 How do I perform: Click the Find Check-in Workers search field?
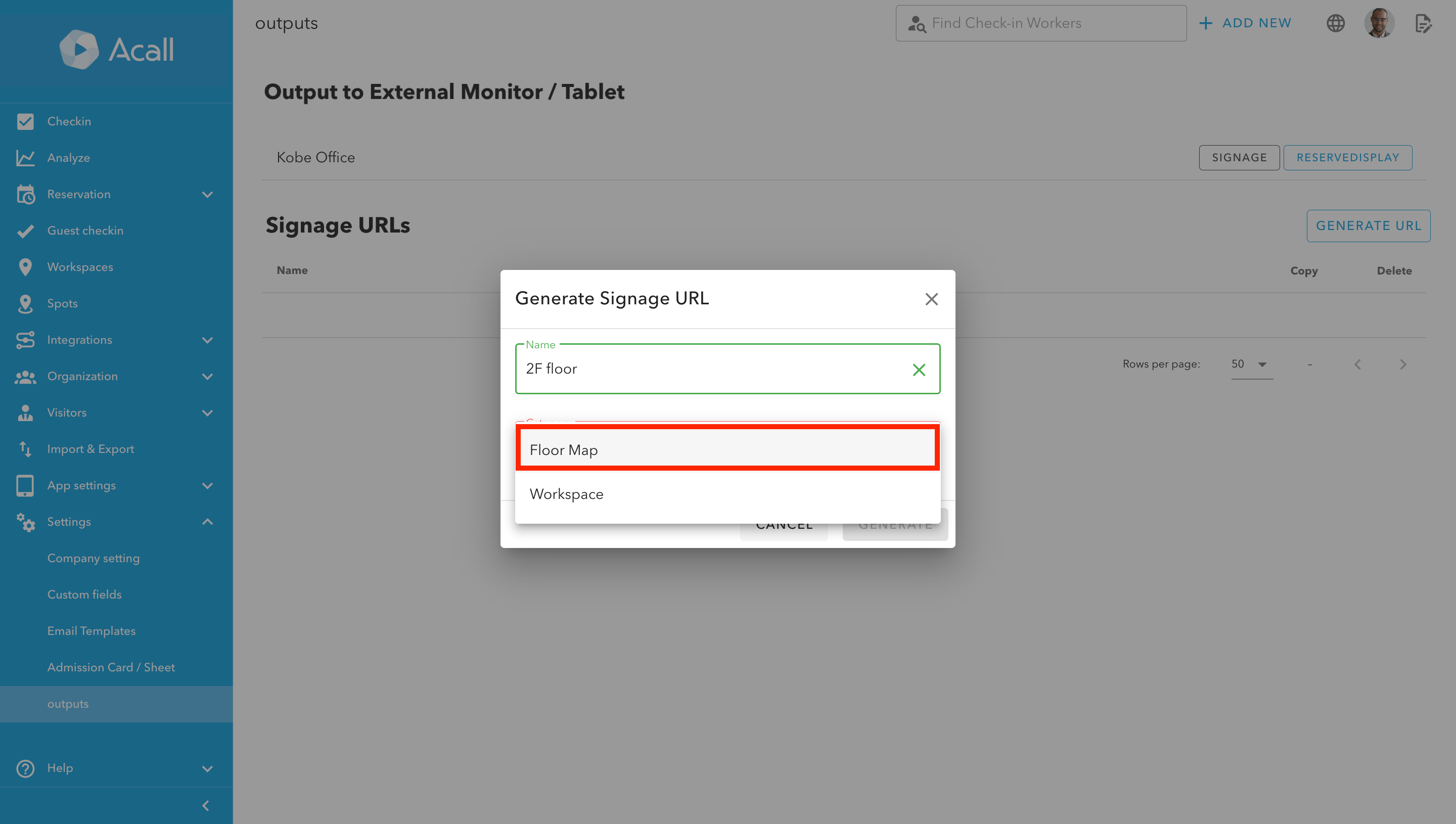tap(1040, 23)
